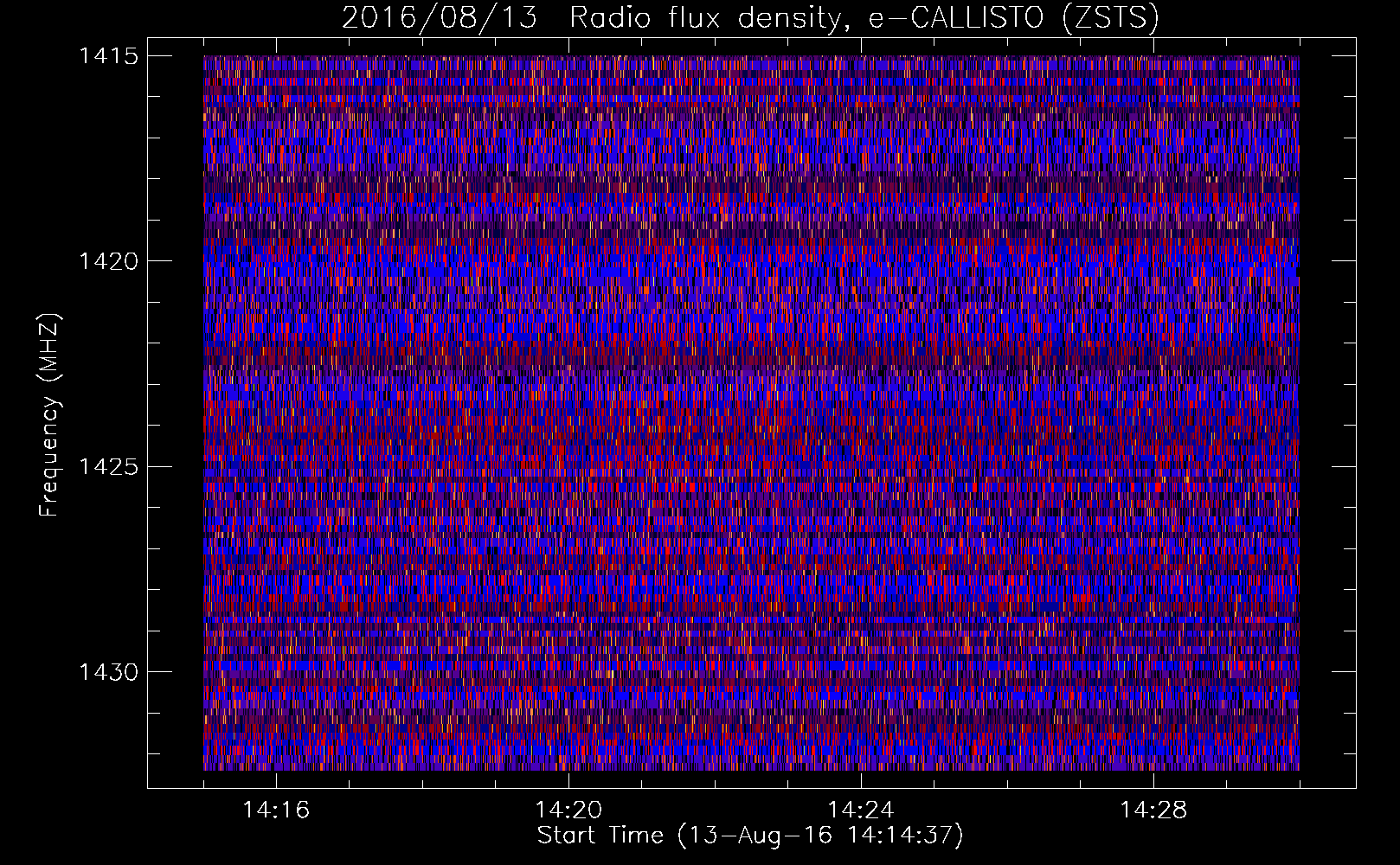Click the plot title '2016/08/13 Radio flux density'
Image resolution: width=1400 pixels, height=865 pixels.
pos(592,18)
